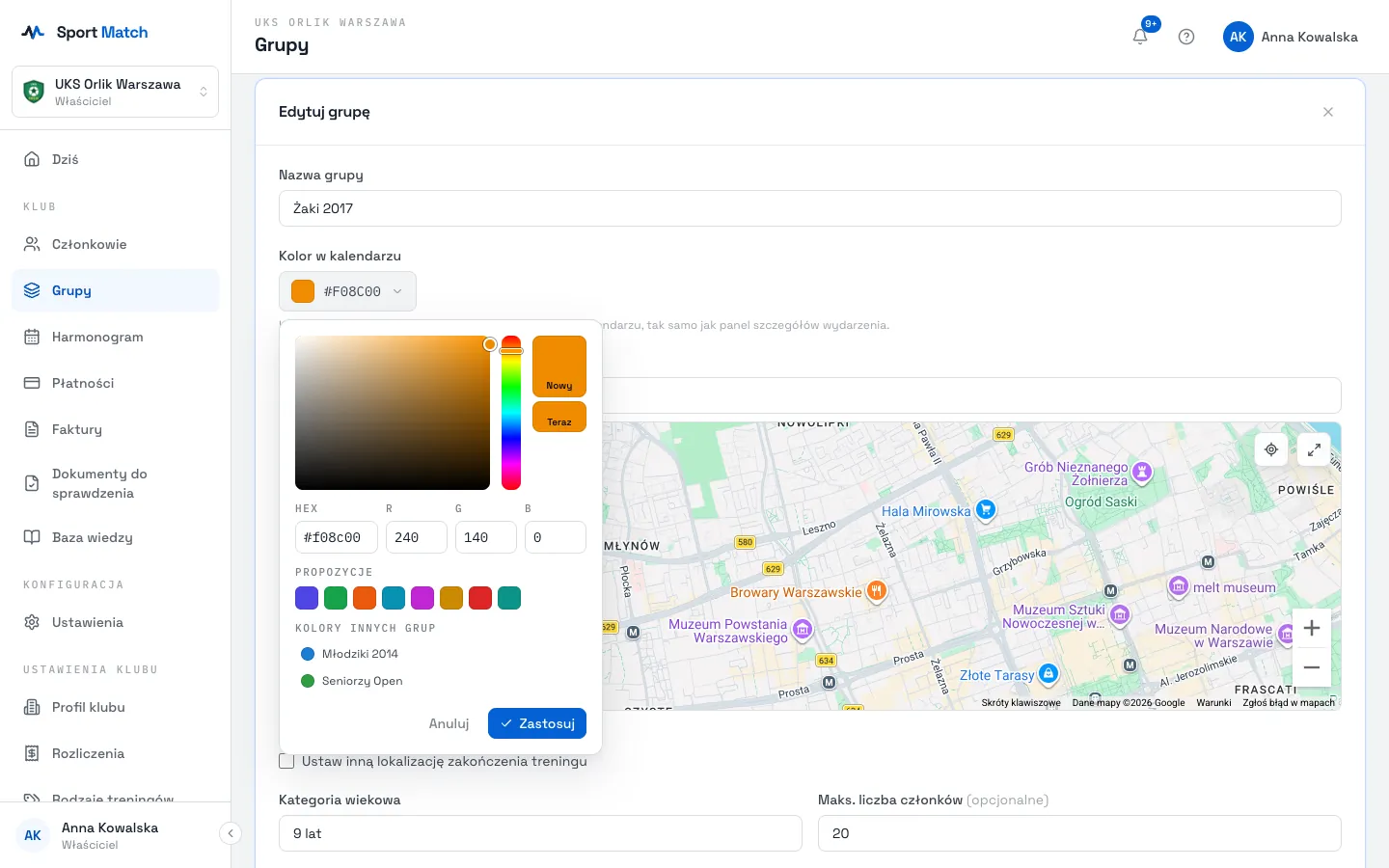The image size is (1389, 868).
Task: Pick Seniorzy Open group color
Action: 352,681
